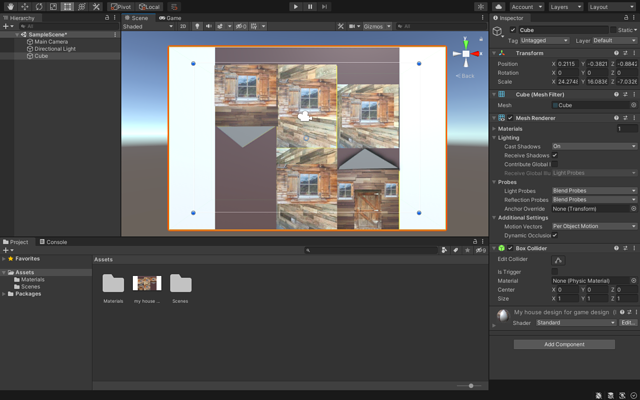Select the Inspector tab
640x400 pixels.
click(x=508, y=18)
